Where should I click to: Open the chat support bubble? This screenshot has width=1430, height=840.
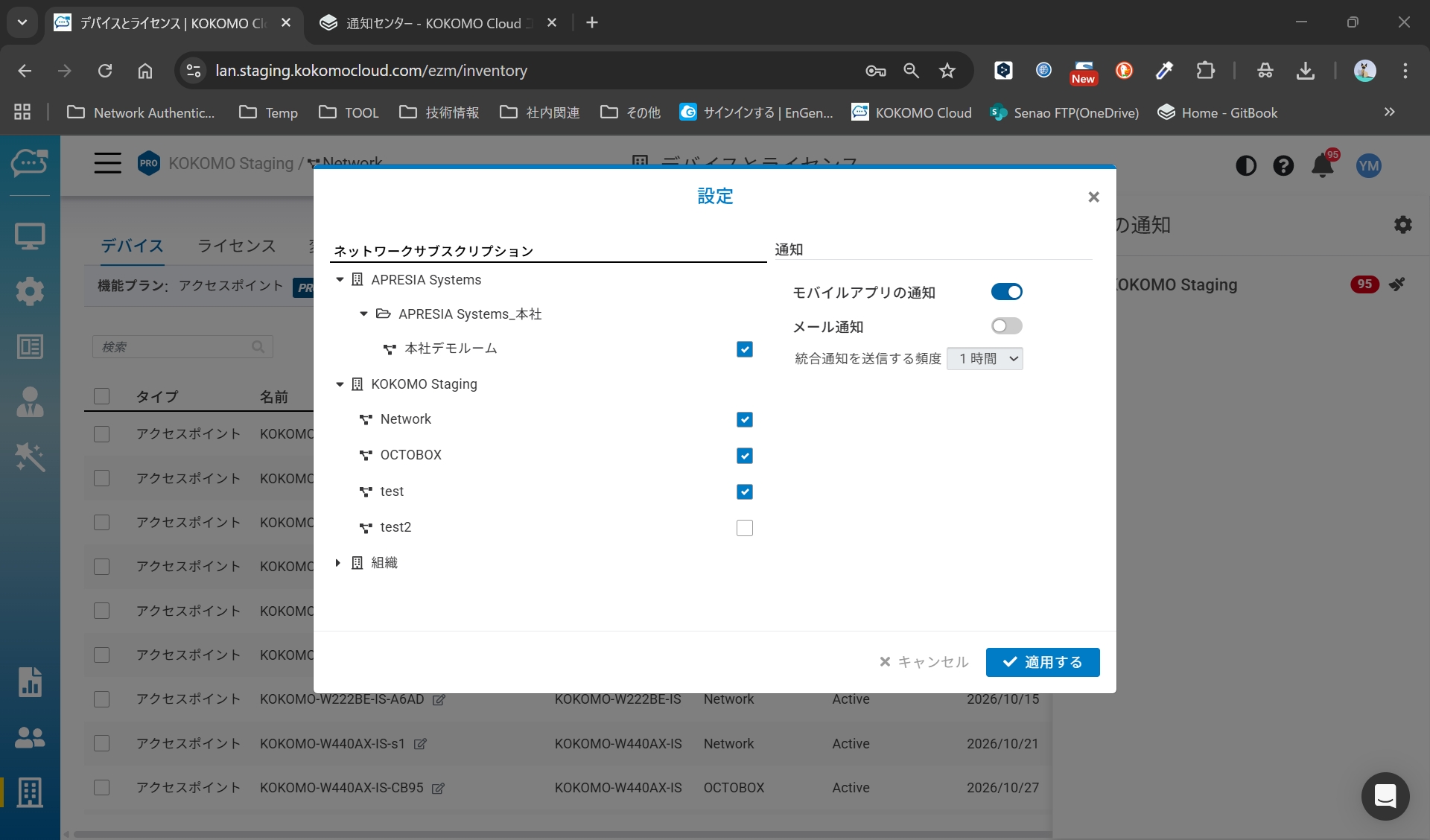(1385, 796)
